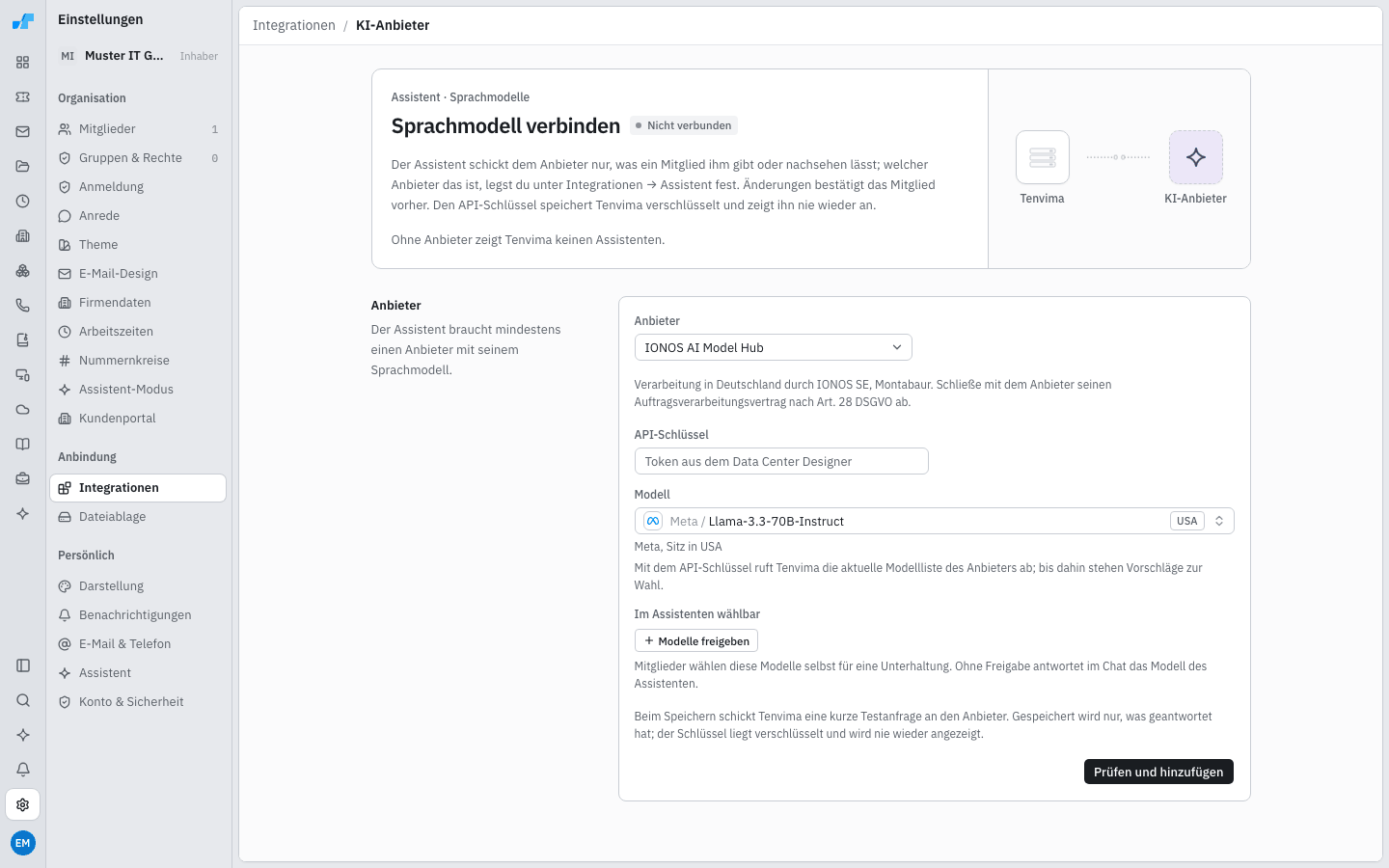Open the EM user avatar
The image size is (1389, 868).
click(23, 843)
